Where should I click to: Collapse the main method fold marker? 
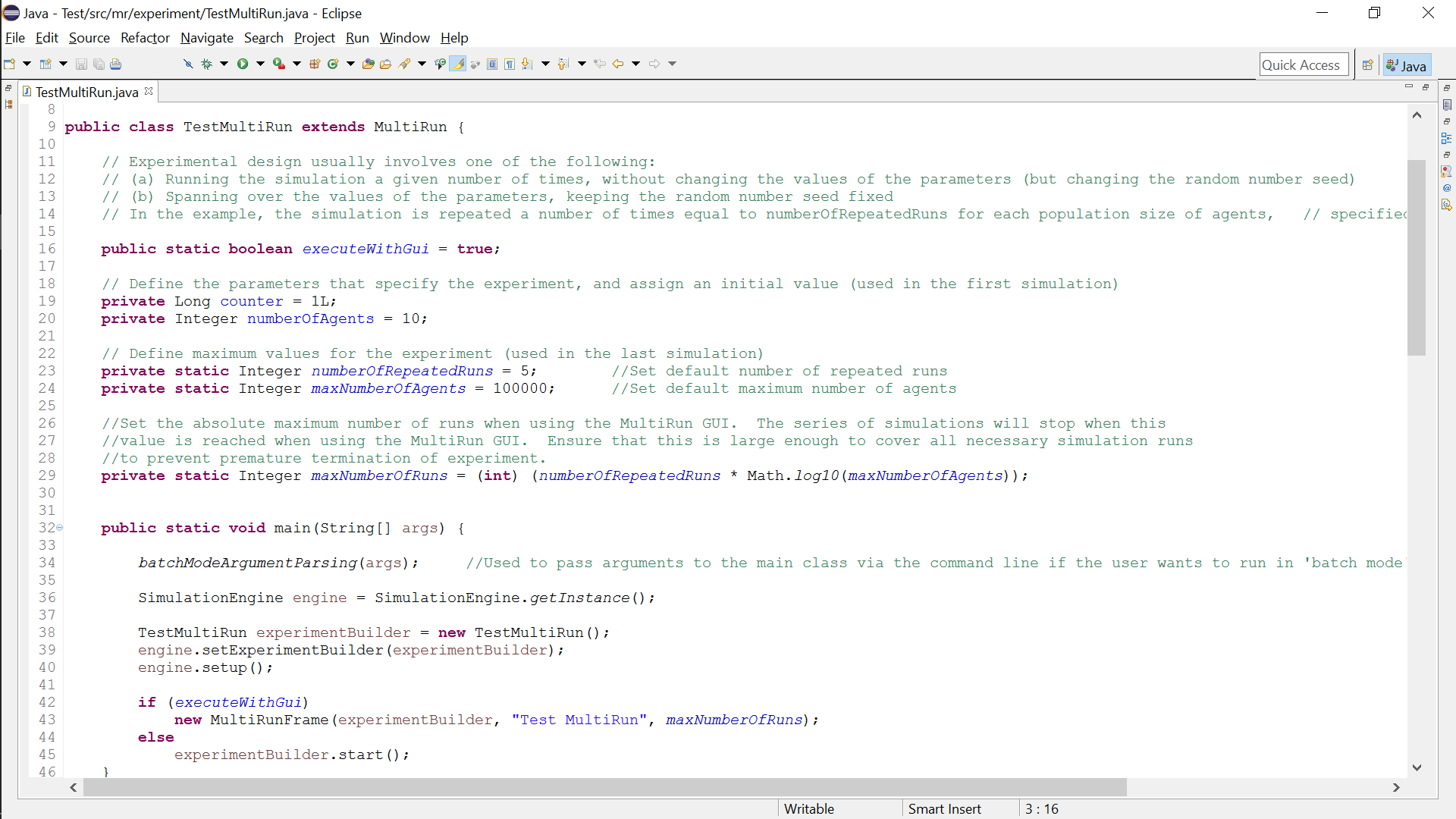click(x=60, y=528)
